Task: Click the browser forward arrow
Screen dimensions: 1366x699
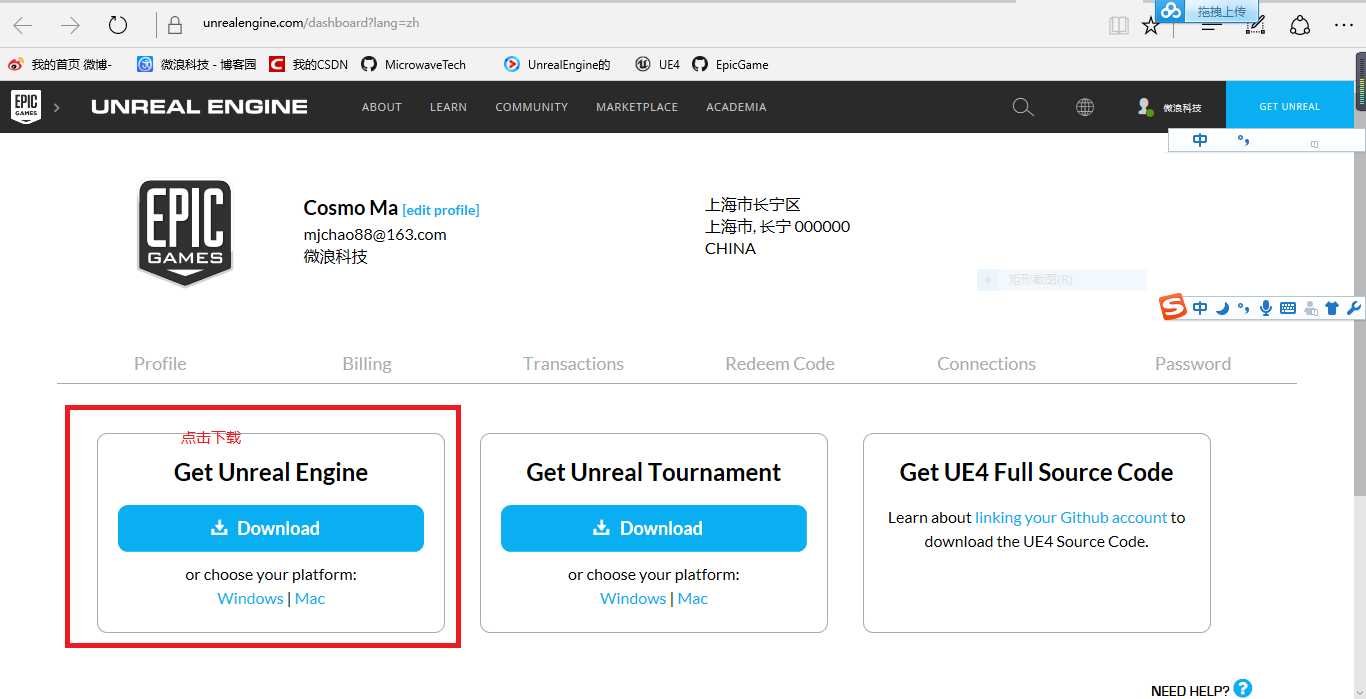Action: pyautogui.click(x=70, y=25)
